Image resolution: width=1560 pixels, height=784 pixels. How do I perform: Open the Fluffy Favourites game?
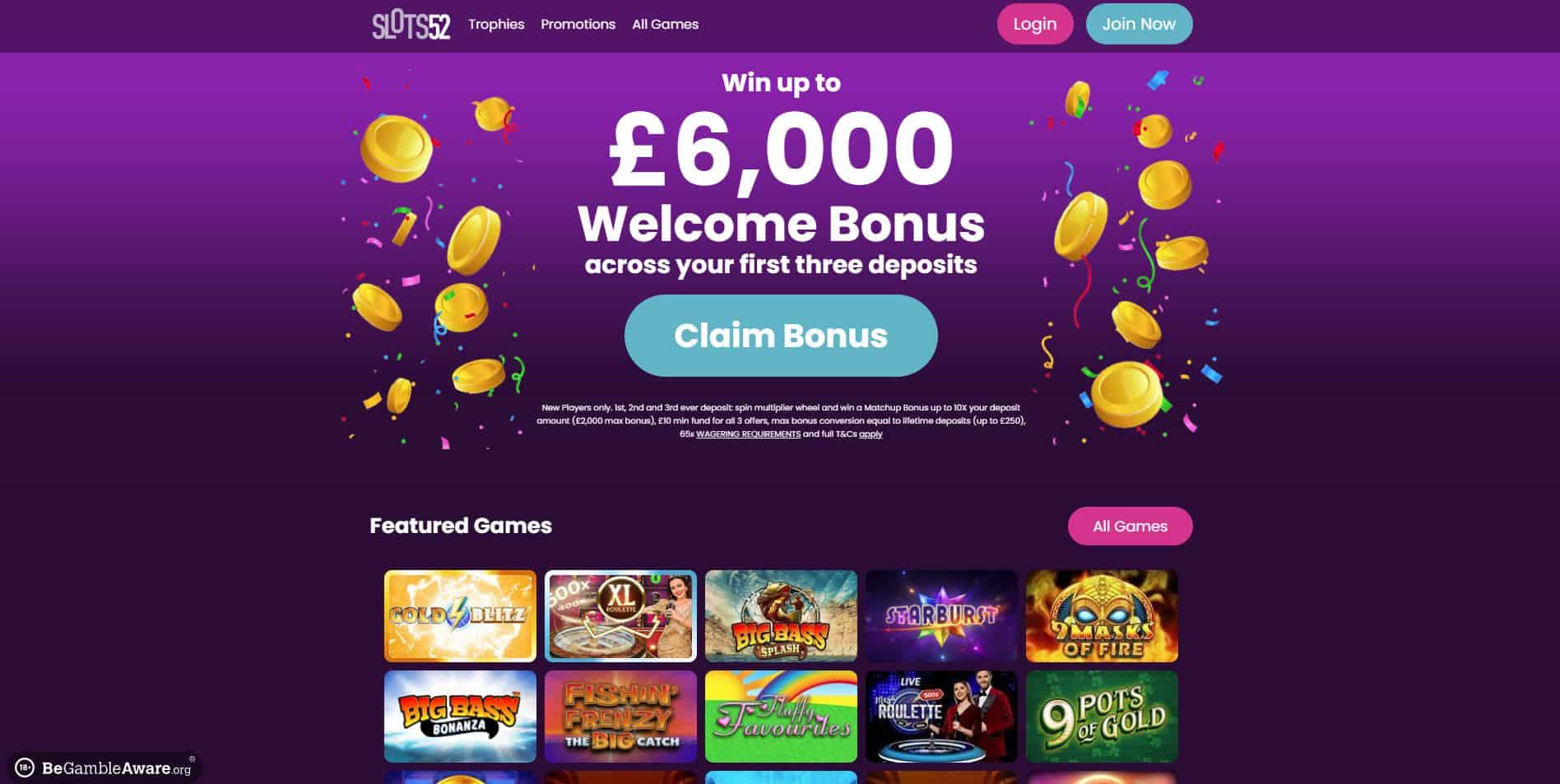[781, 717]
